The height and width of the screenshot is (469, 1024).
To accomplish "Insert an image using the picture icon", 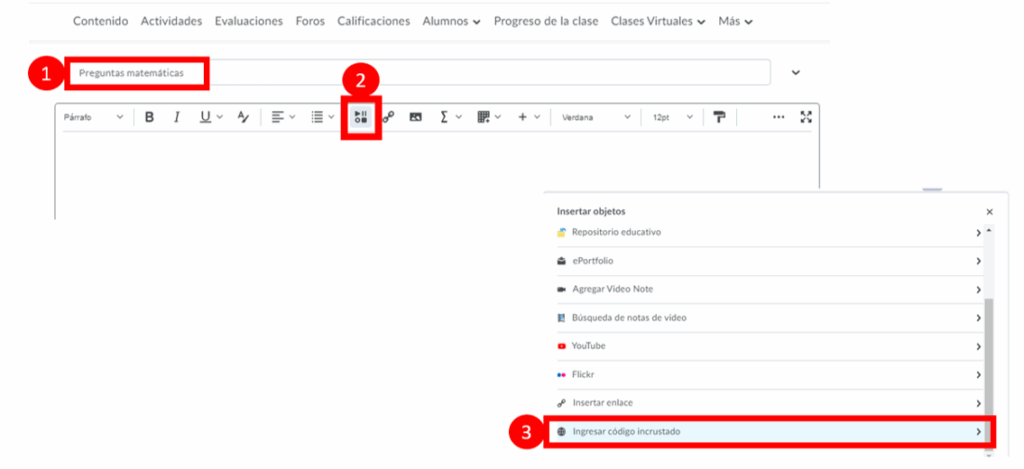I will [x=415, y=117].
